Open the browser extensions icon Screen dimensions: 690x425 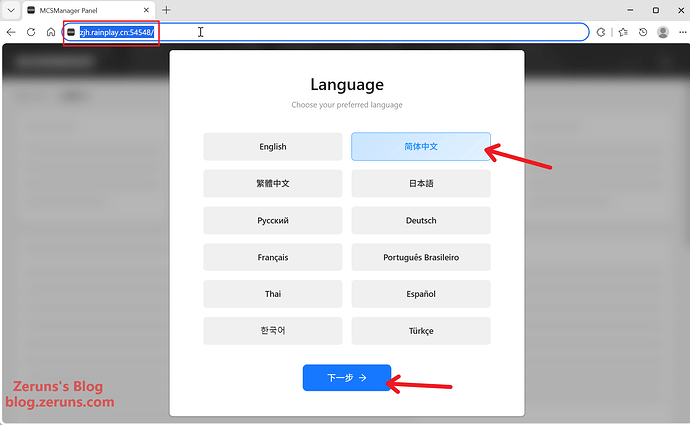click(601, 32)
